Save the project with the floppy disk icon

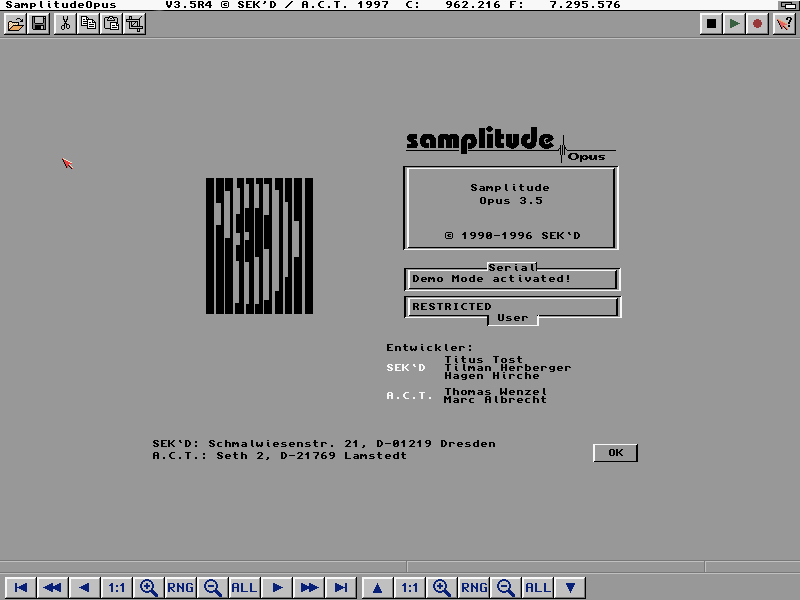[x=39, y=24]
